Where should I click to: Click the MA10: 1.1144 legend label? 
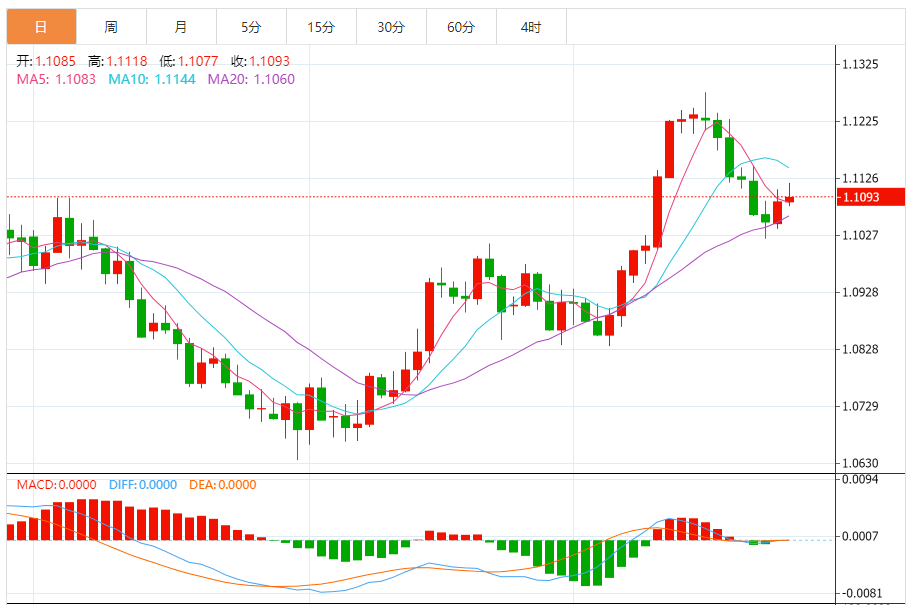click(x=152, y=79)
